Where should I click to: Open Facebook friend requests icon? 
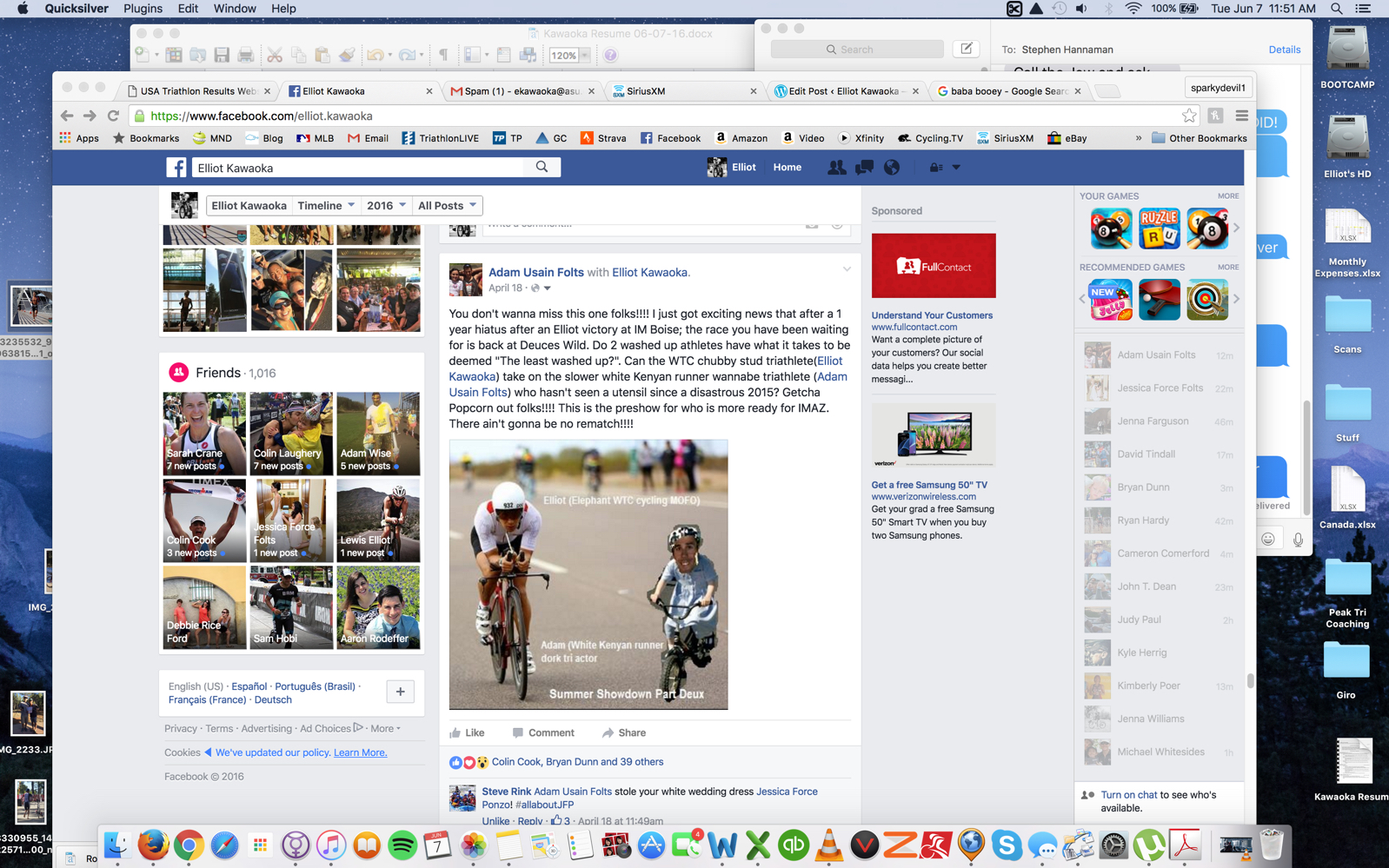point(836,167)
